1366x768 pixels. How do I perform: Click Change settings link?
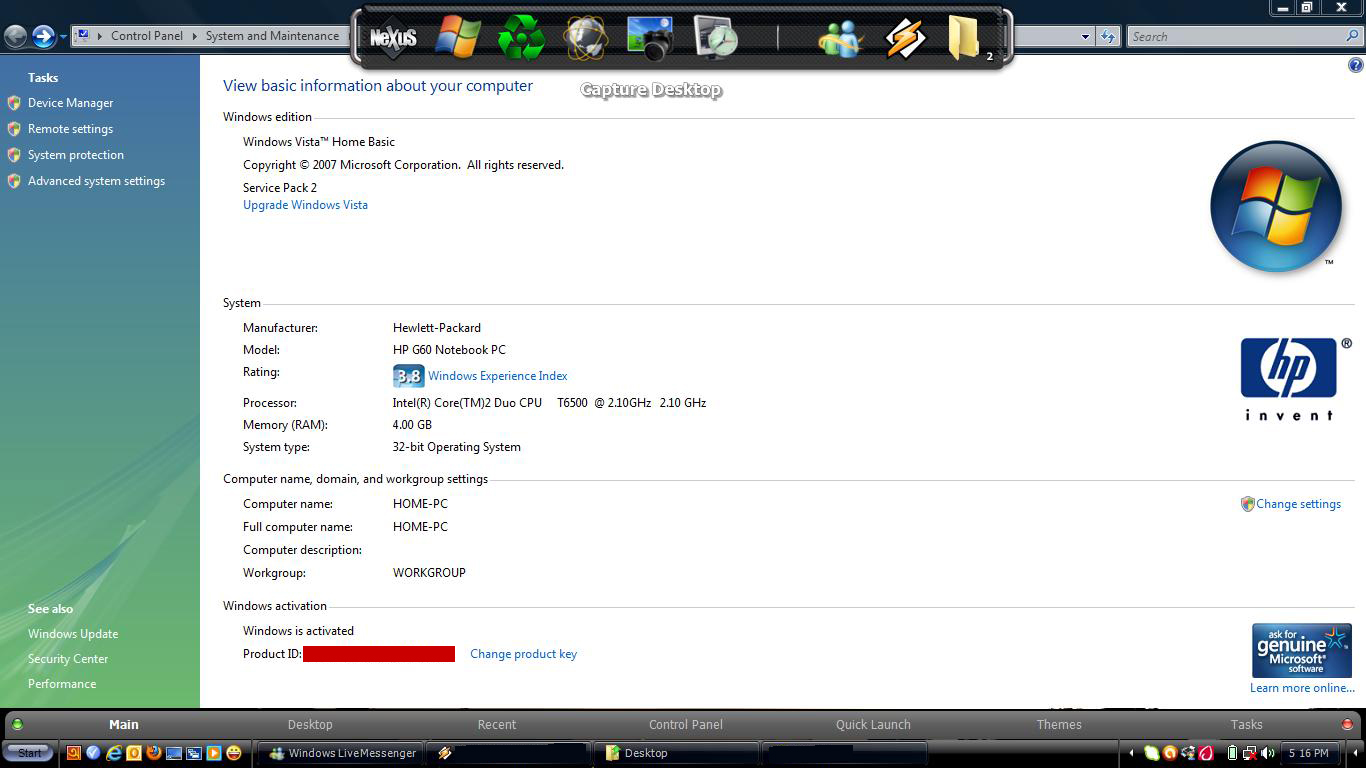point(1298,504)
